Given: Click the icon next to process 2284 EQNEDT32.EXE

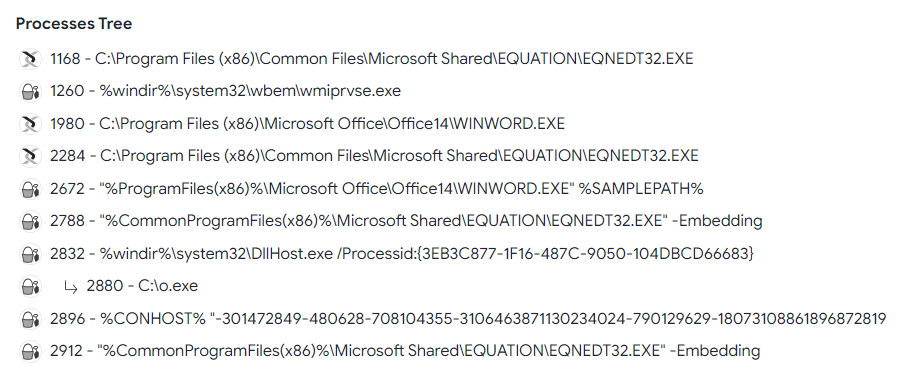Looking at the screenshot, I should tap(29, 156).
